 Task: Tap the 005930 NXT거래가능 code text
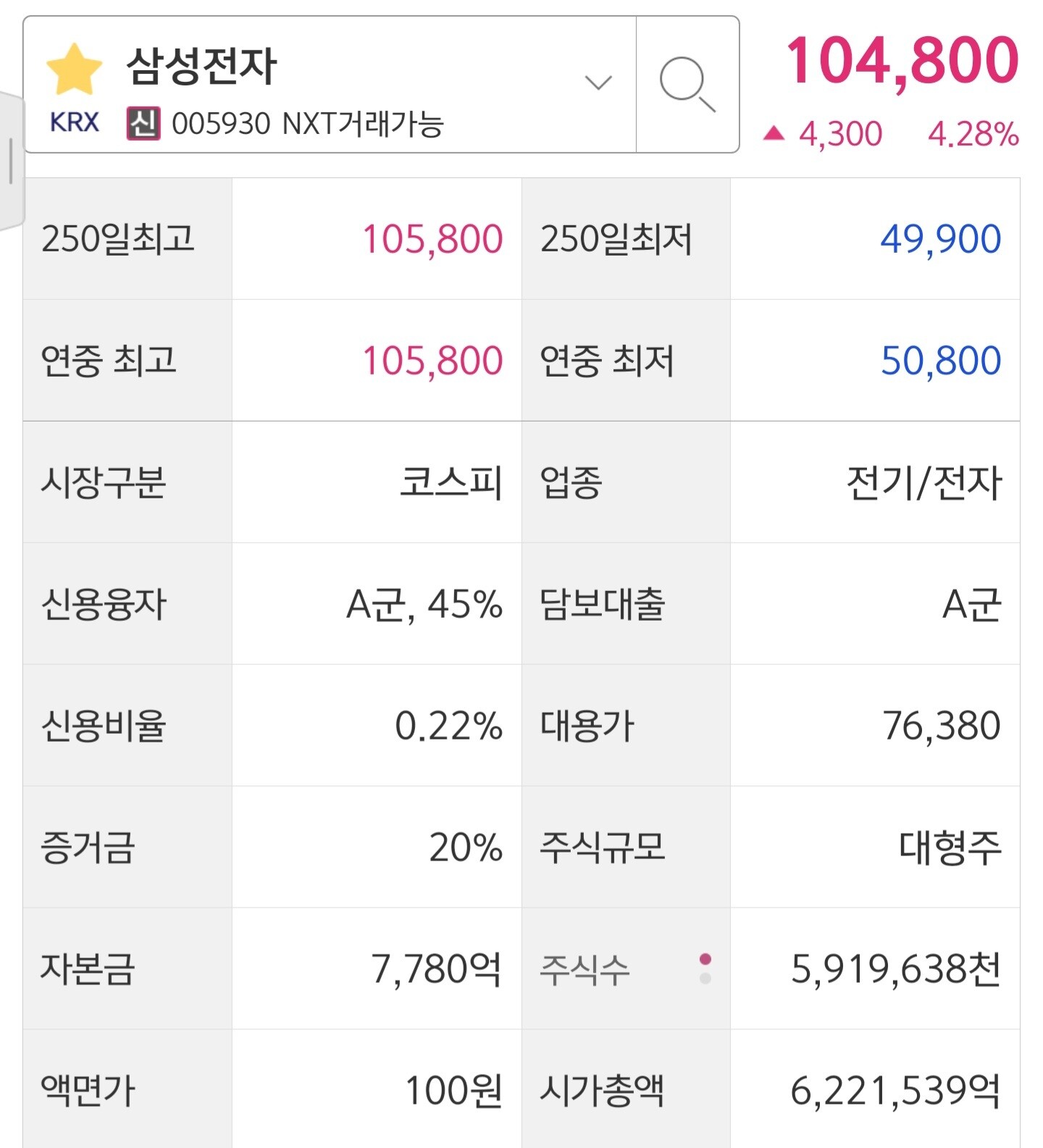[308, 124]
